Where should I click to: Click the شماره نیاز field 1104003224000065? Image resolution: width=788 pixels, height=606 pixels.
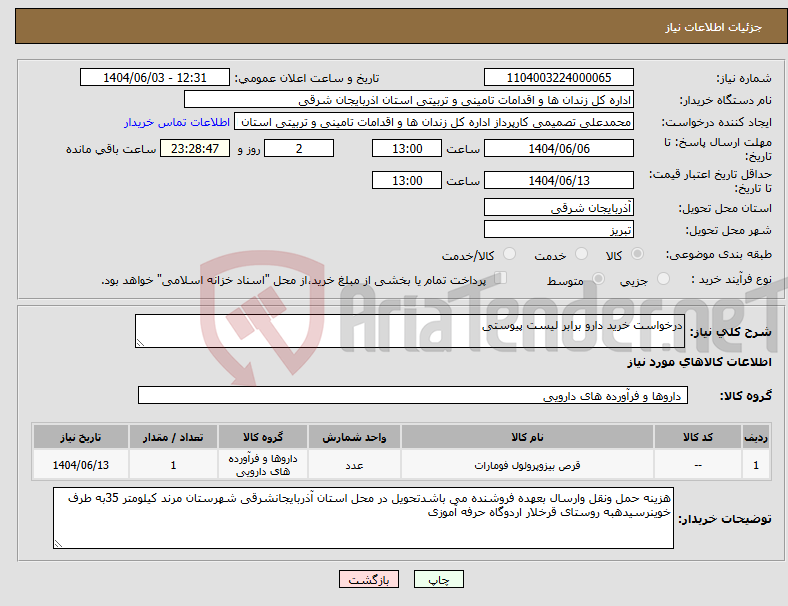pos(558,77)
